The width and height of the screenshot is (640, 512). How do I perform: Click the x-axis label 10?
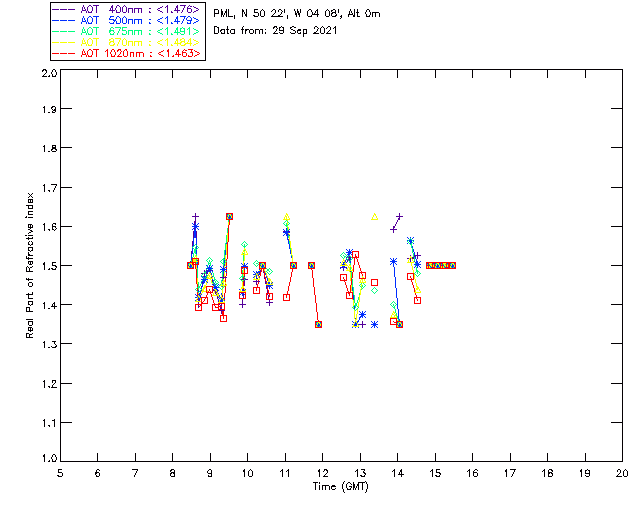click(x=247, y=473)
